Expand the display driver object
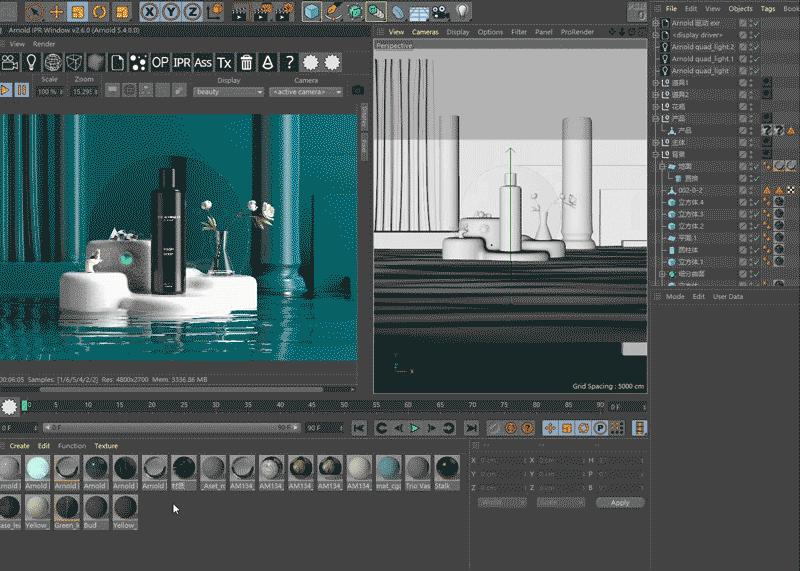Image resolution: width=800 pixels, height=571 pixels. (656, 35)
